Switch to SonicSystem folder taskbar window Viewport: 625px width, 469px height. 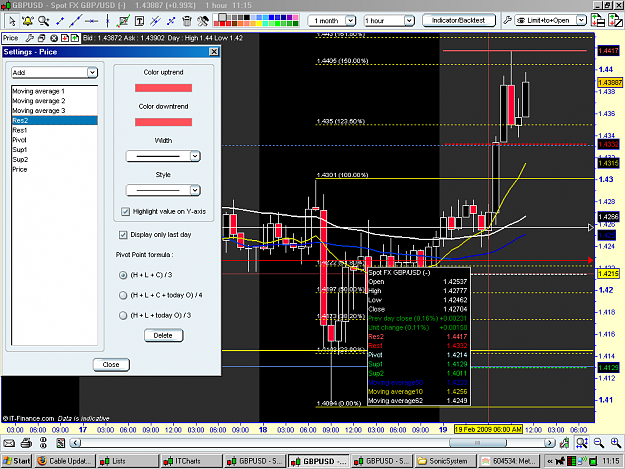click(x=445, y=461)
